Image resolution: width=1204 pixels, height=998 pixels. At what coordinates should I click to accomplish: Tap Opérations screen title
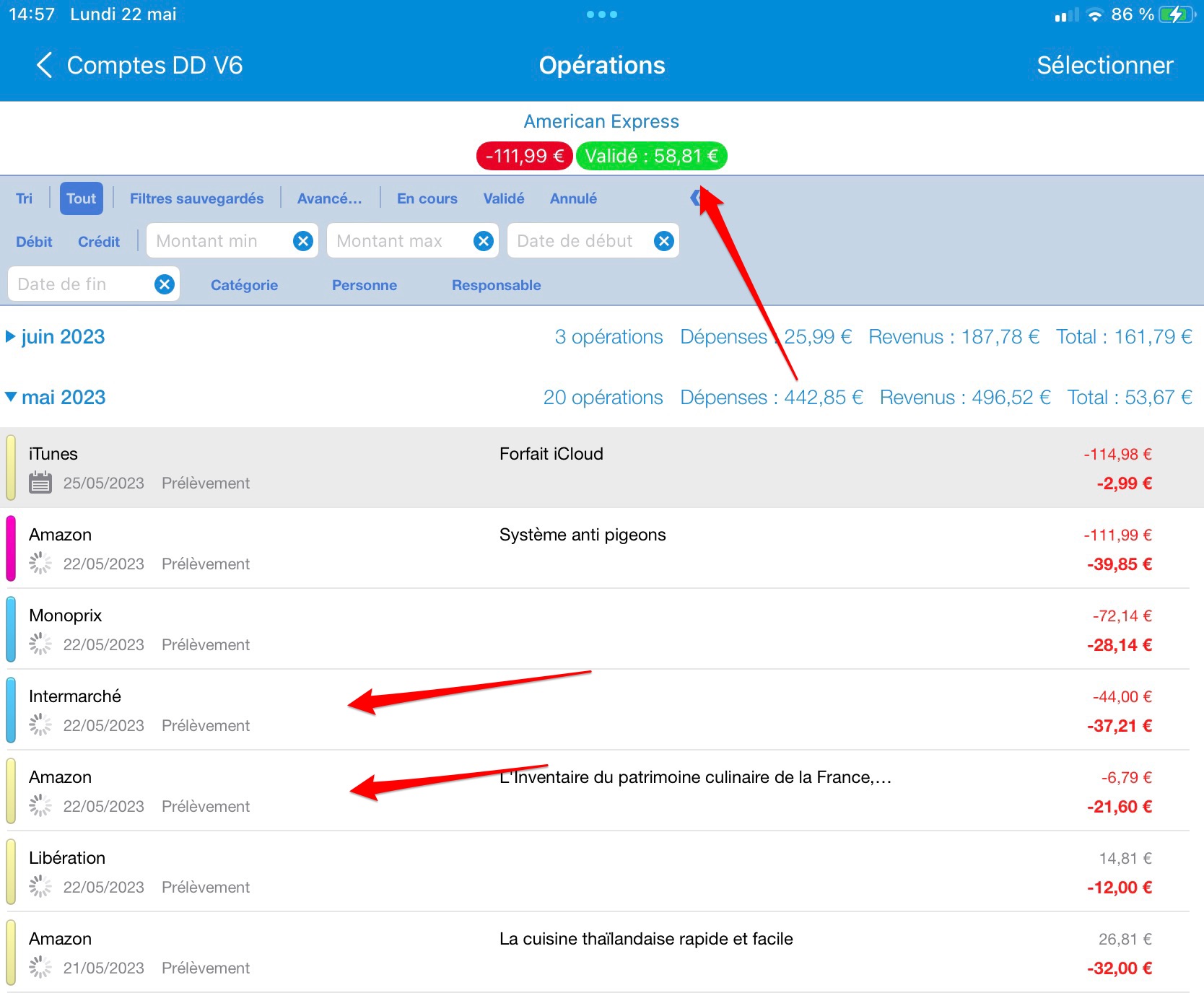pyautogui.click(x=602, y=65)
